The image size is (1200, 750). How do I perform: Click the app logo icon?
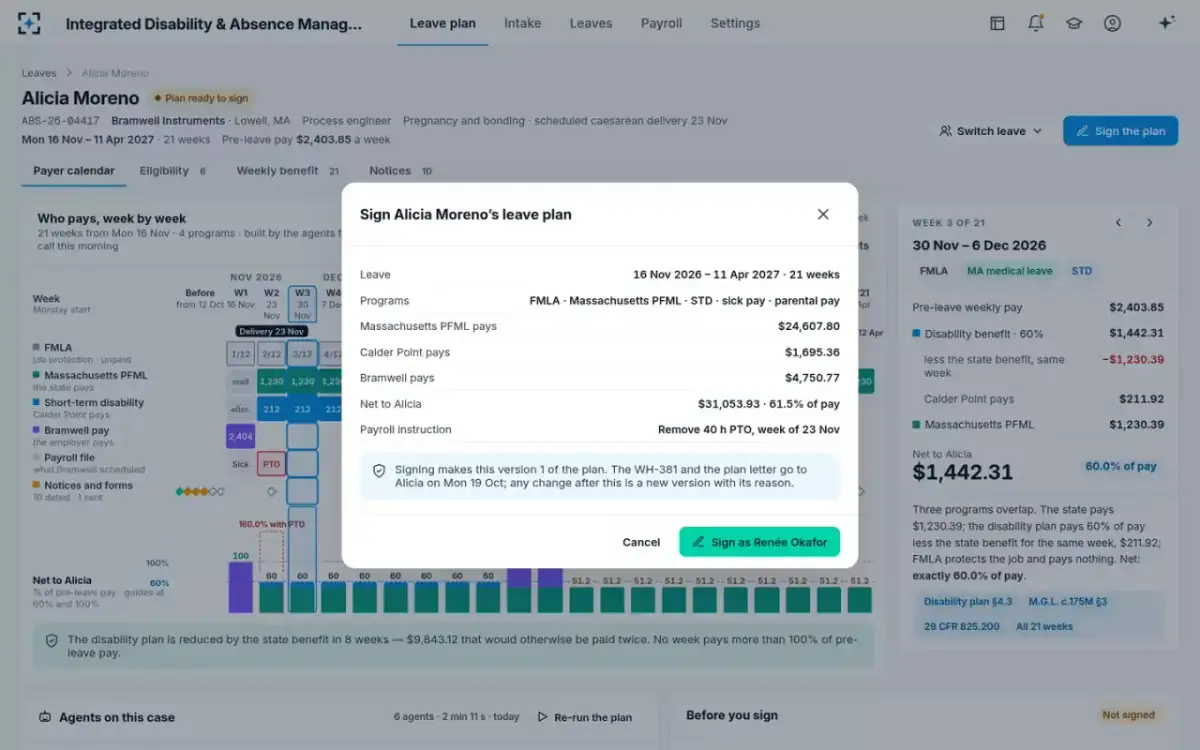pos(30,23)
